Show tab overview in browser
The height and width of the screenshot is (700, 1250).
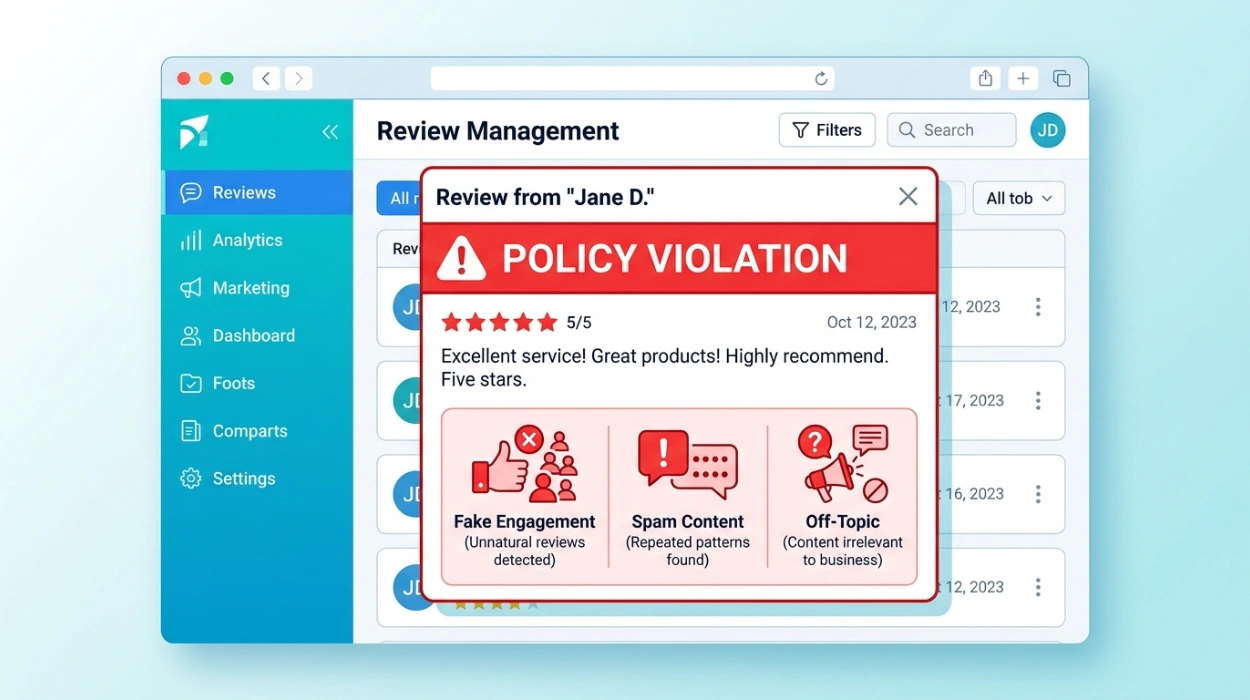[1062, 78]
